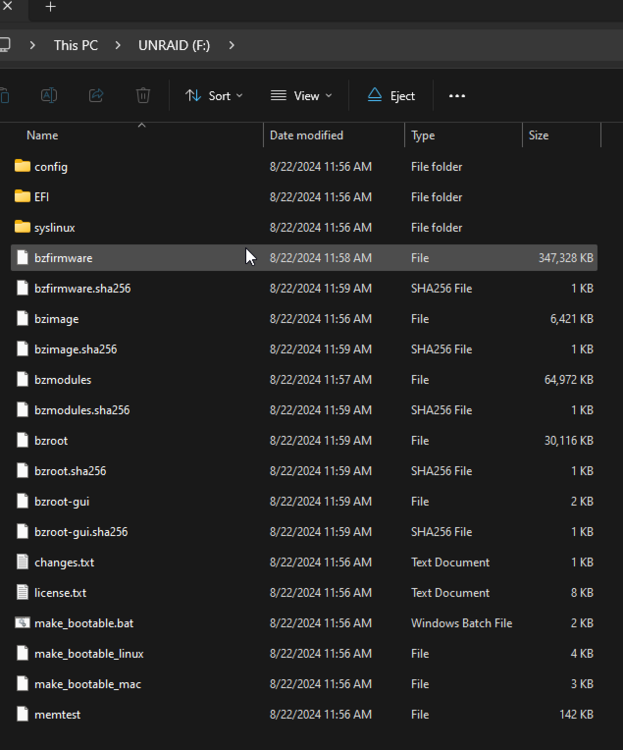Open the See more ellipsis menu
623x750 pixels.
457,96
